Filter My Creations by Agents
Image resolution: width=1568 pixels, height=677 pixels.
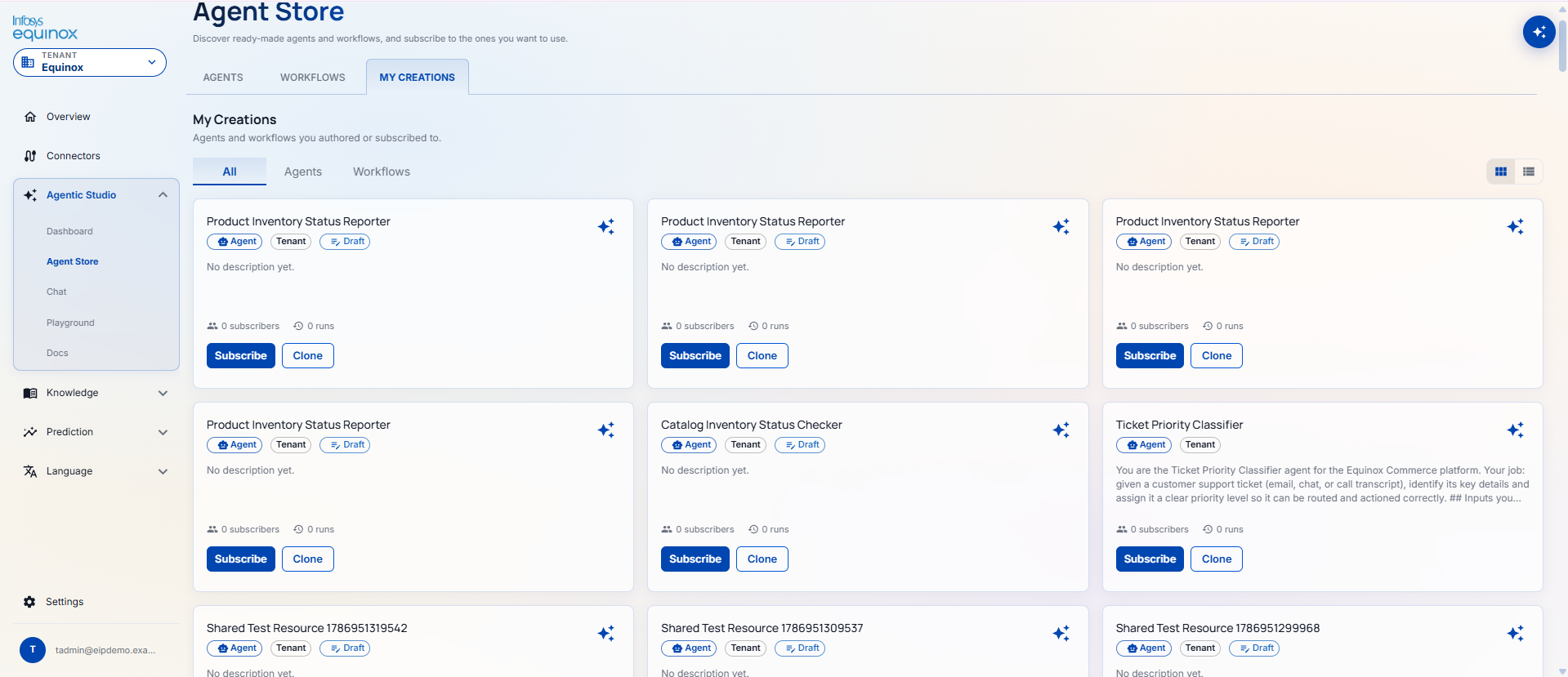coord(303,171)
